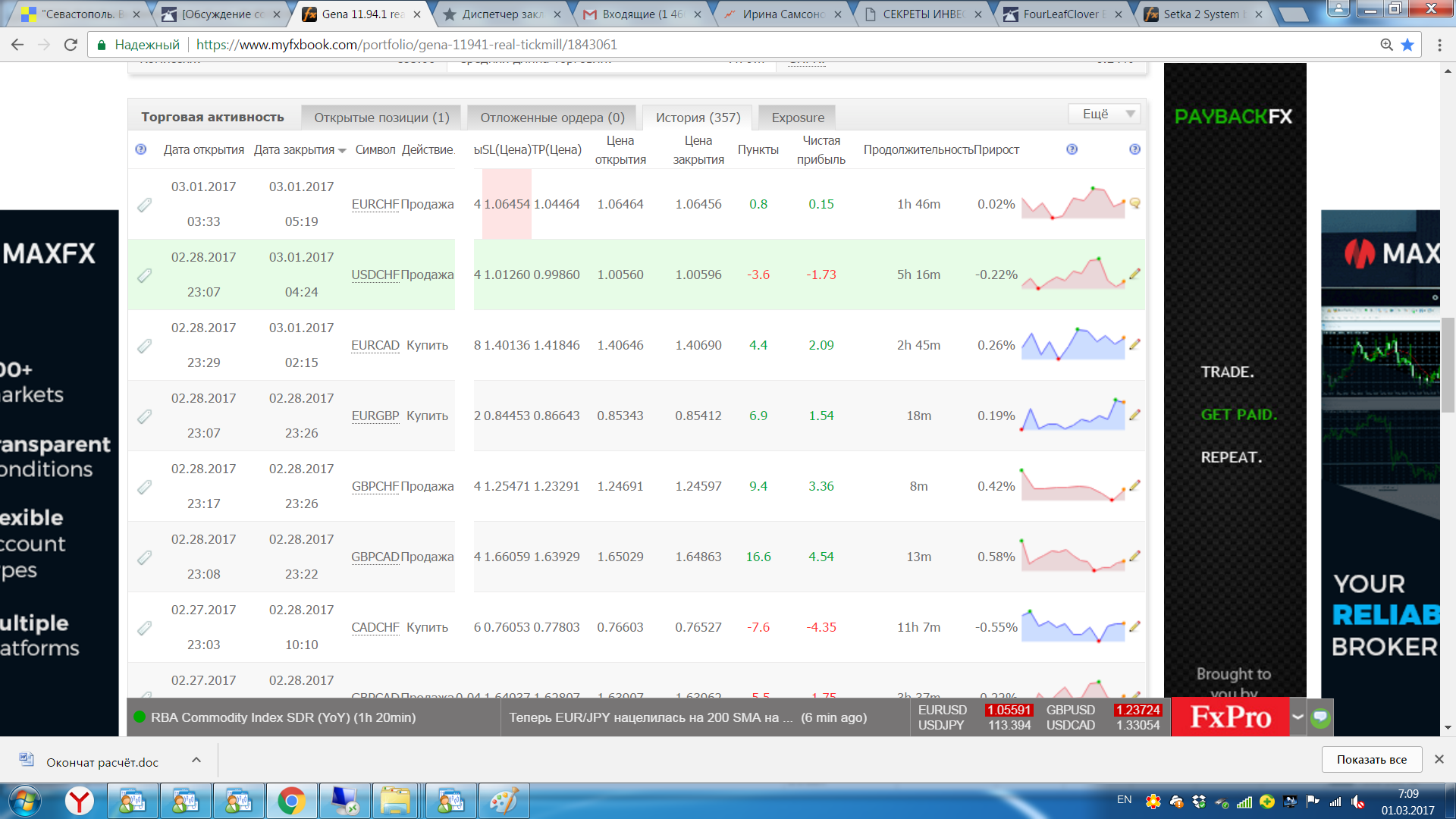Switch to the FourLeafClover browser tab
1456x819 pixels.
1065,14
